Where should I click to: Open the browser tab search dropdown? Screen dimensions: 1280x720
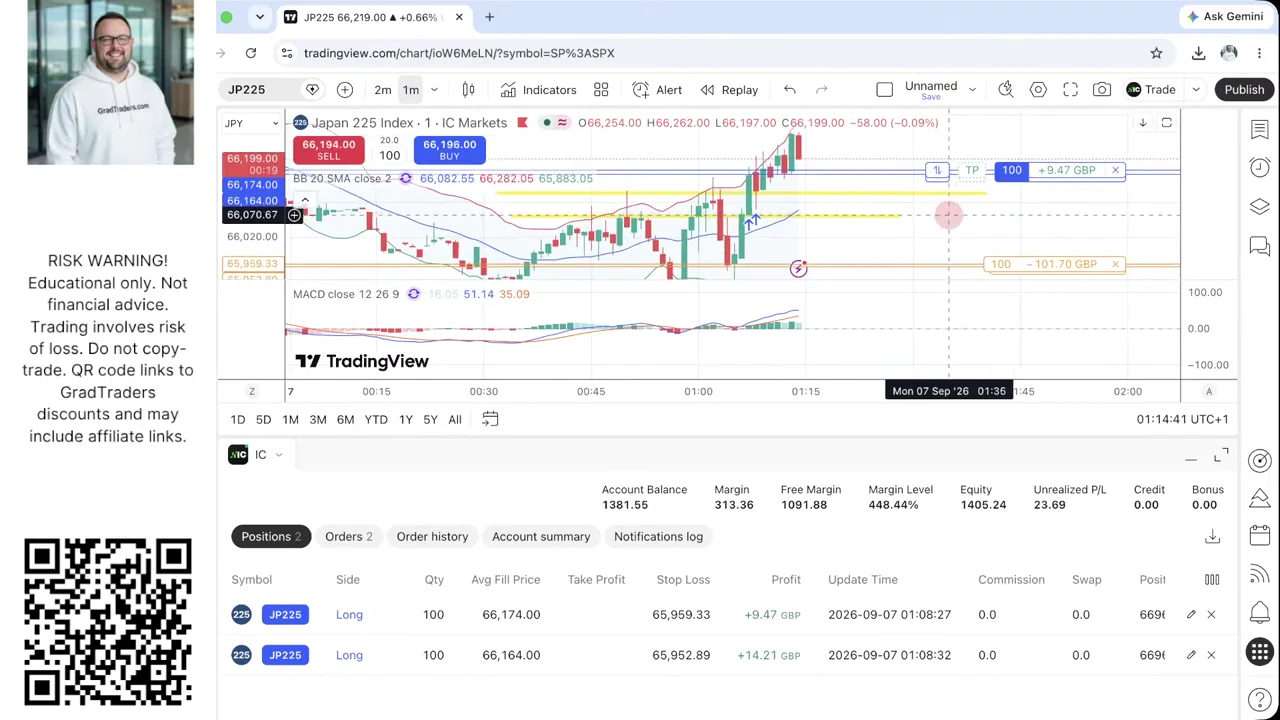259,17
